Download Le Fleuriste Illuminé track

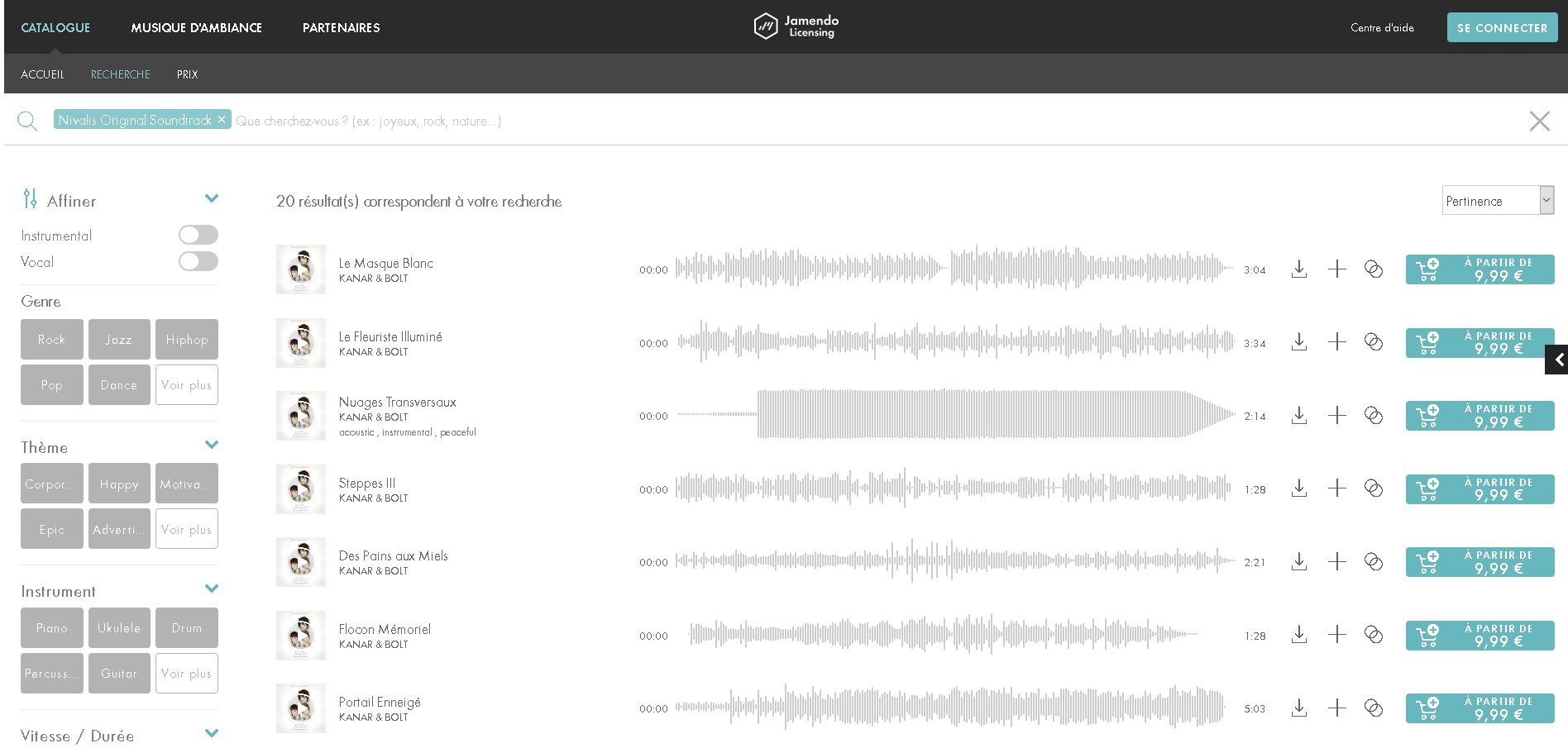point(1299,342)
